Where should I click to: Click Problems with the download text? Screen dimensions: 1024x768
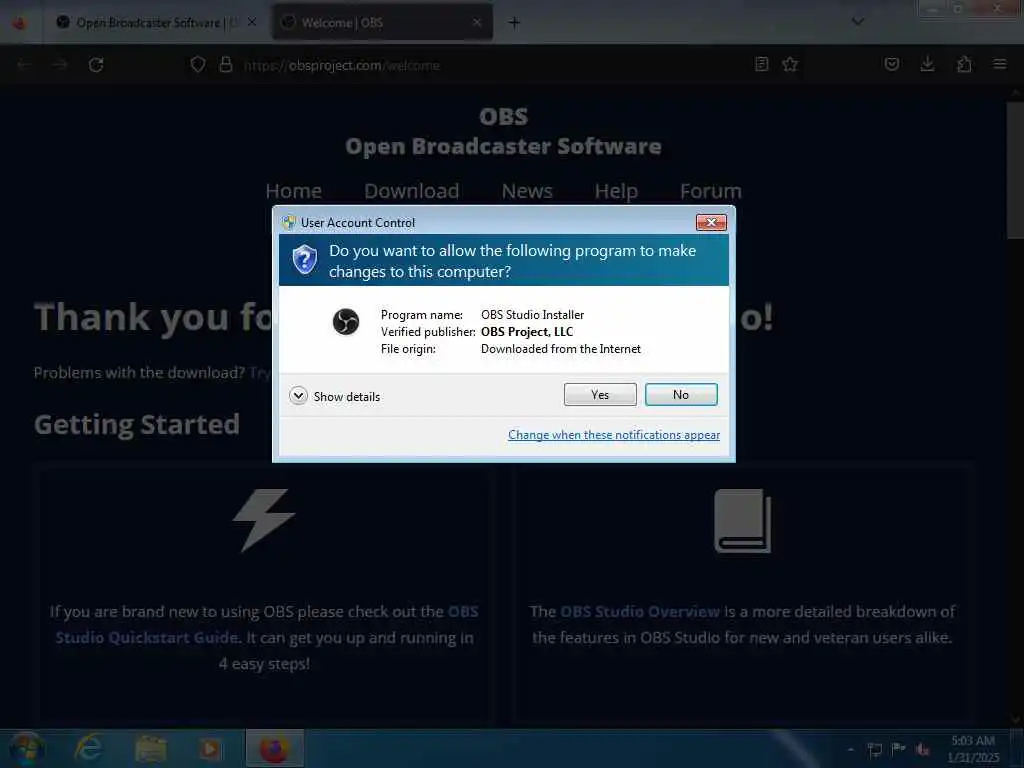(x=139, y=372)
